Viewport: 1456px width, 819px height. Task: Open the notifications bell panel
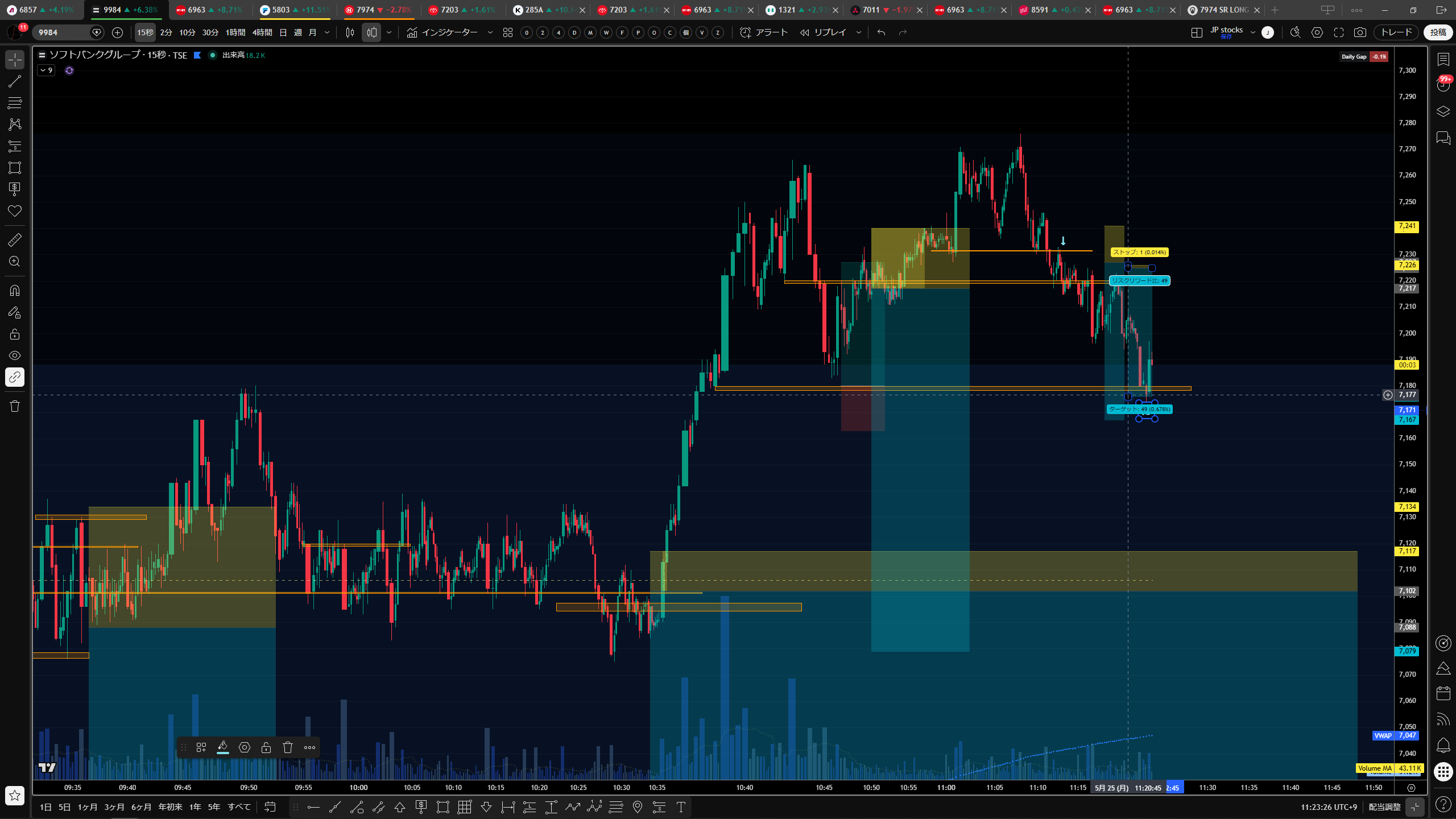[1443, 745]
